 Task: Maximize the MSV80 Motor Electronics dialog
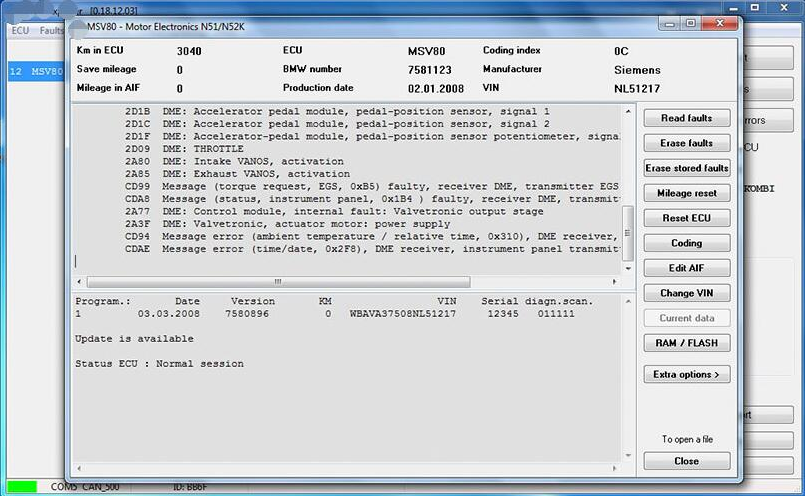pos(691,24)
